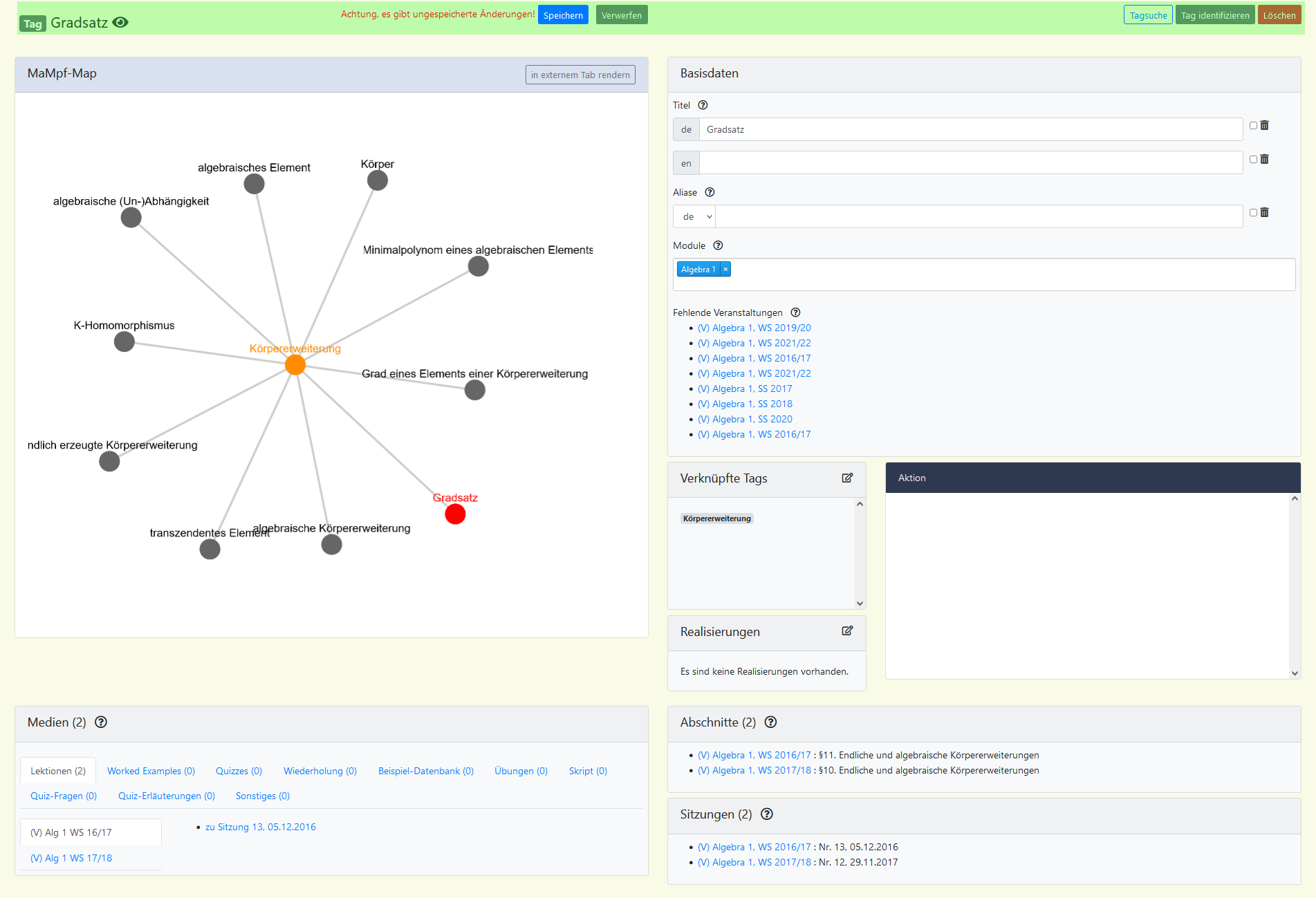Select the algebraische (Un-)Abhängigkeit node
1316x898 pixels.
[x=131, y=218]
